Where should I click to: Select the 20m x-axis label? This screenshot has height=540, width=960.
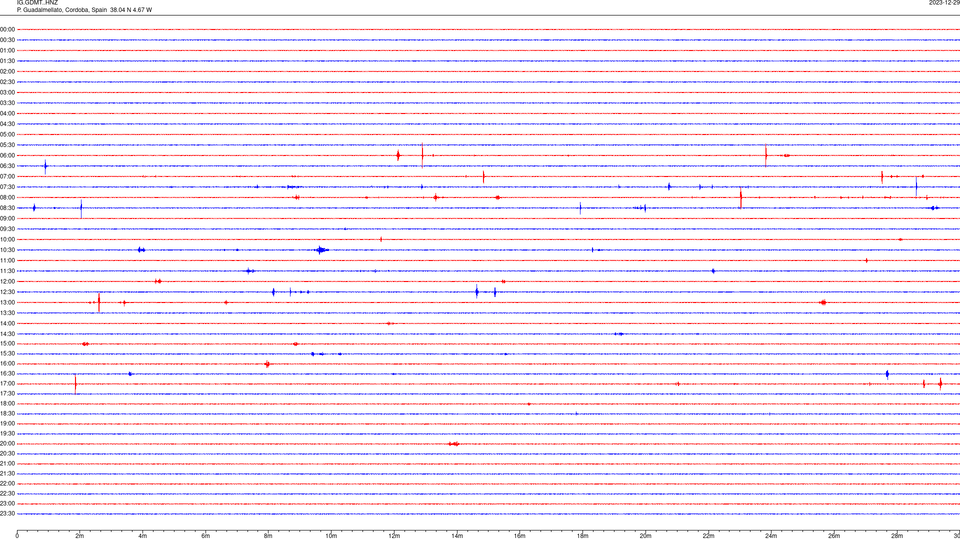tap(645, 536)
